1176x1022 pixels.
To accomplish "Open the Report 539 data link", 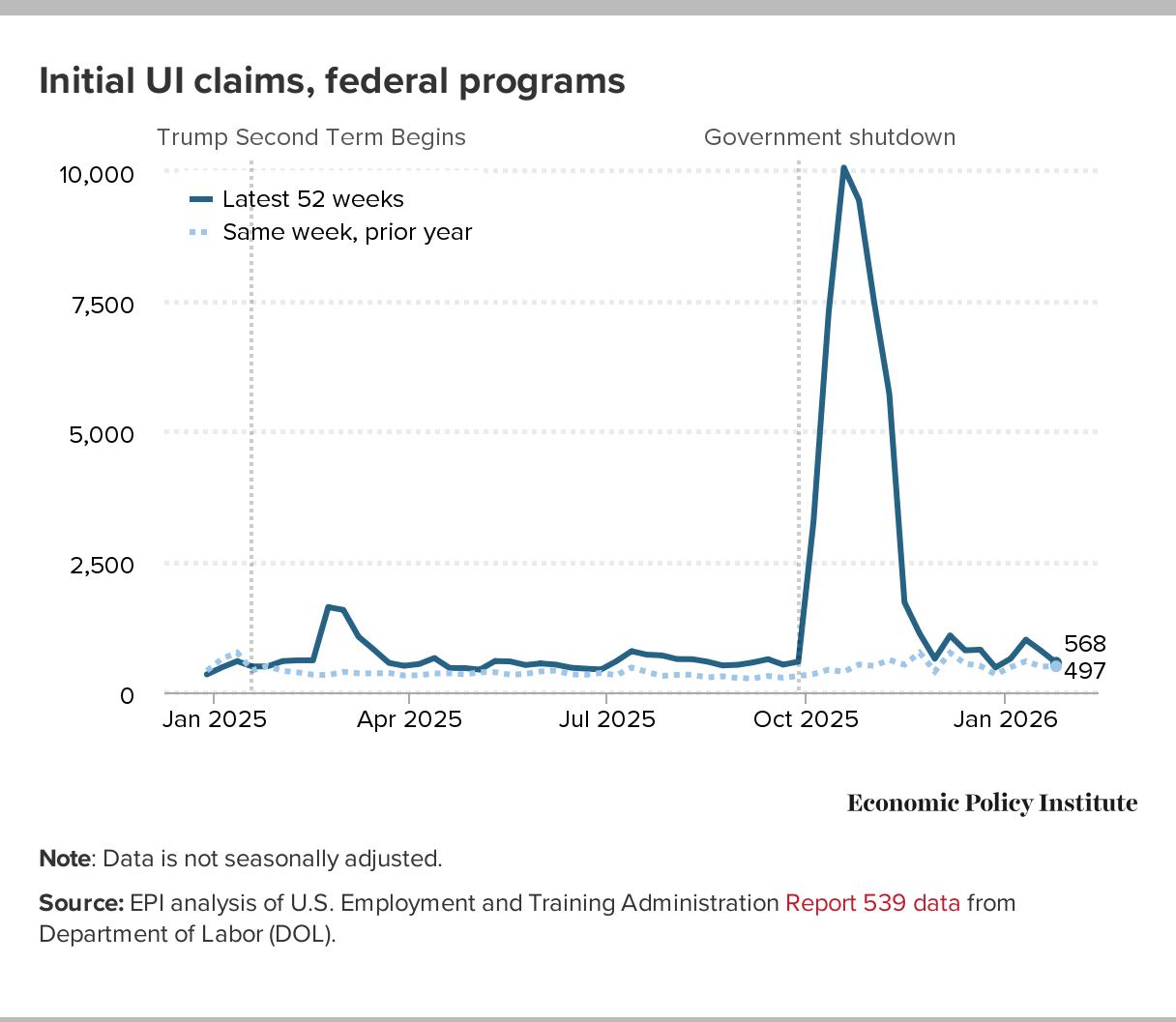I will click(x=872, y=903).
